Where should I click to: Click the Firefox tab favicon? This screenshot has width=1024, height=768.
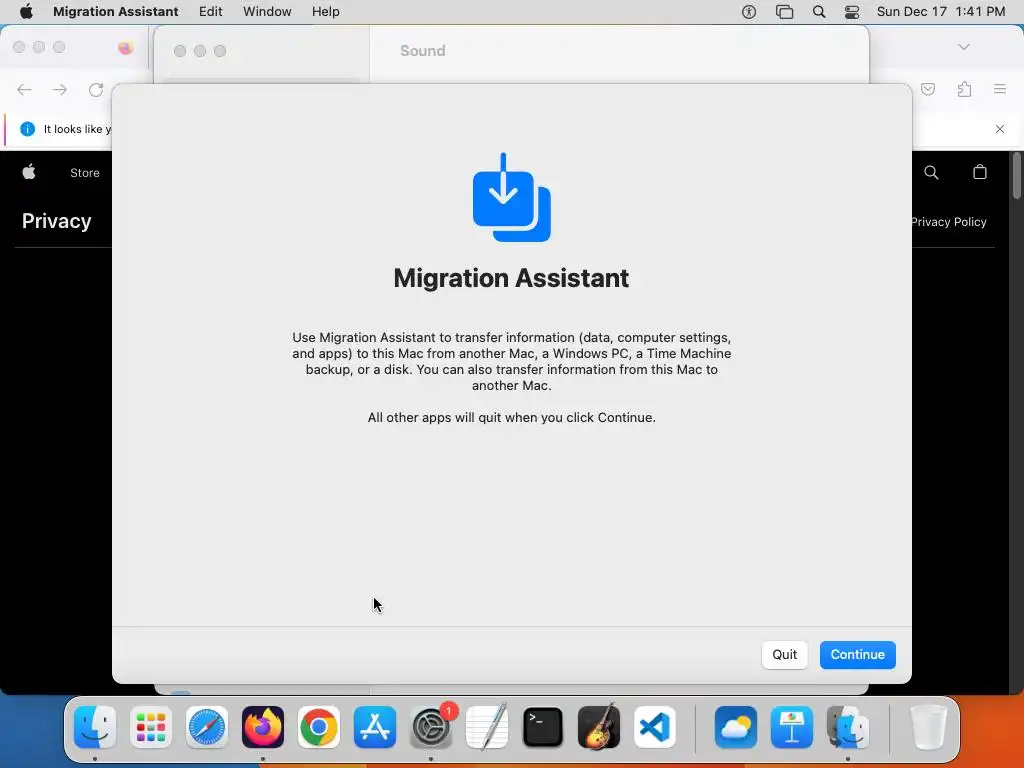125,47
